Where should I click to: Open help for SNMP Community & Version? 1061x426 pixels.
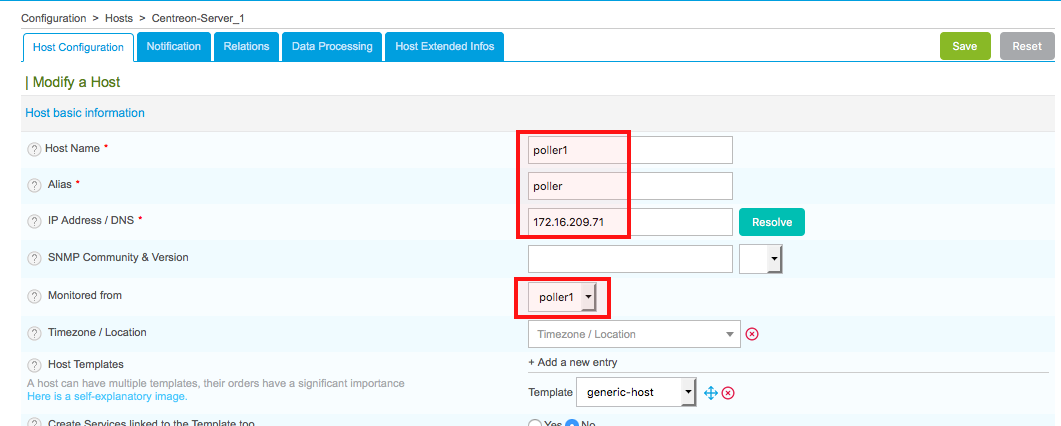pyautogui.click(x=34, y=259)
